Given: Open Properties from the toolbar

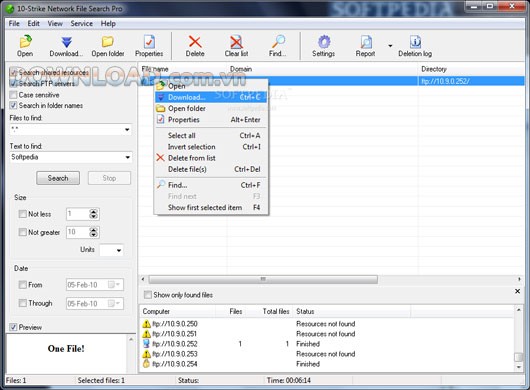Looking at the screenshot, I should pyautogui.click(x=149, y=46).
